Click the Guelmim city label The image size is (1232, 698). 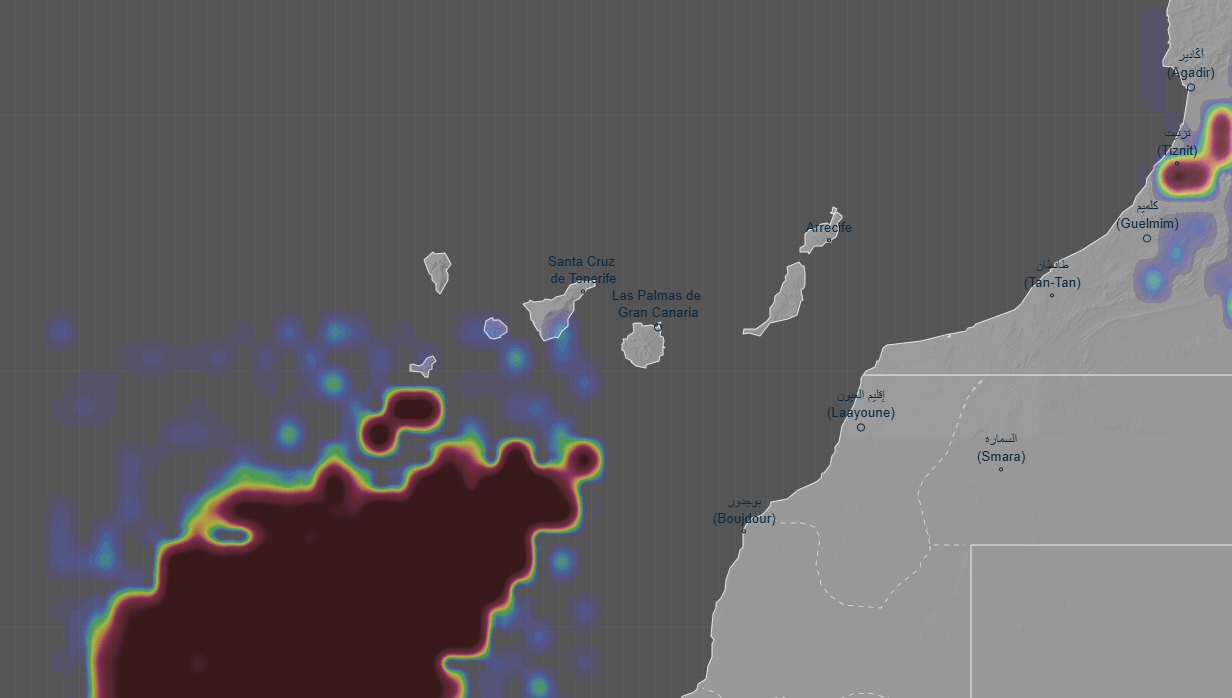[x=1147, y=215]
